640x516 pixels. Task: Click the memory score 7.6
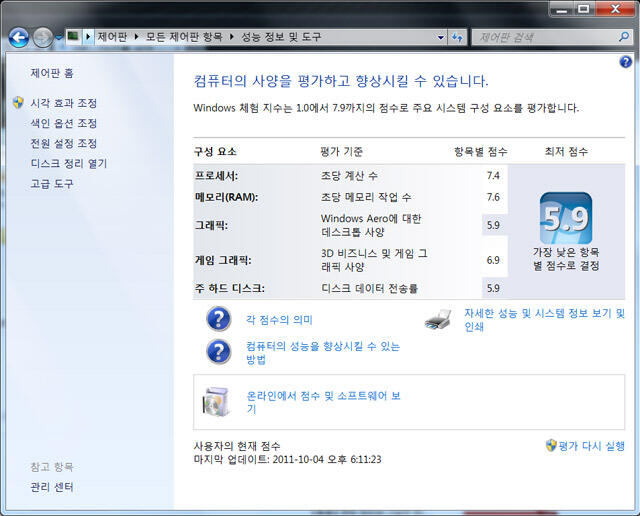[493, 197]
